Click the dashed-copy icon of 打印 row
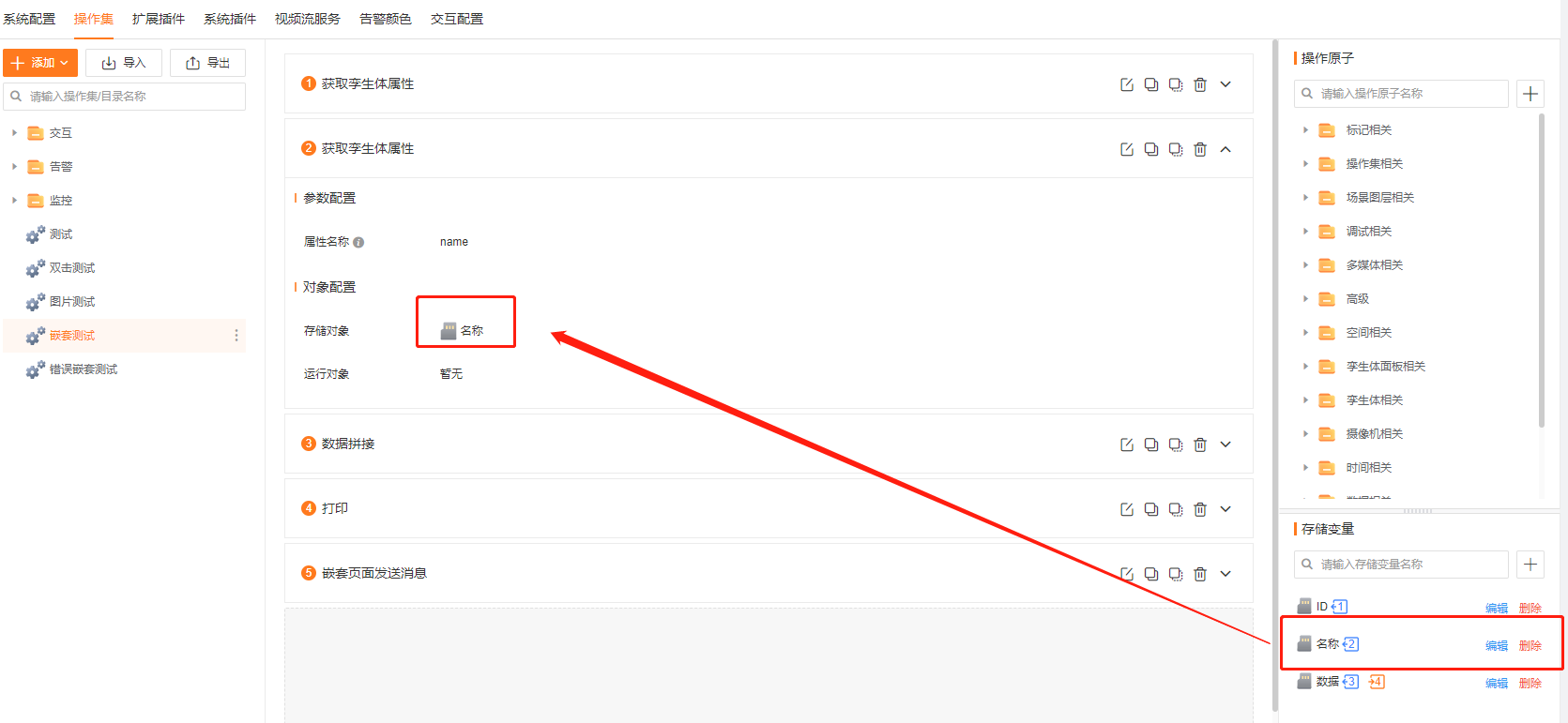1568x723 pixels. pyautogui.click(x=1176, y=509)
